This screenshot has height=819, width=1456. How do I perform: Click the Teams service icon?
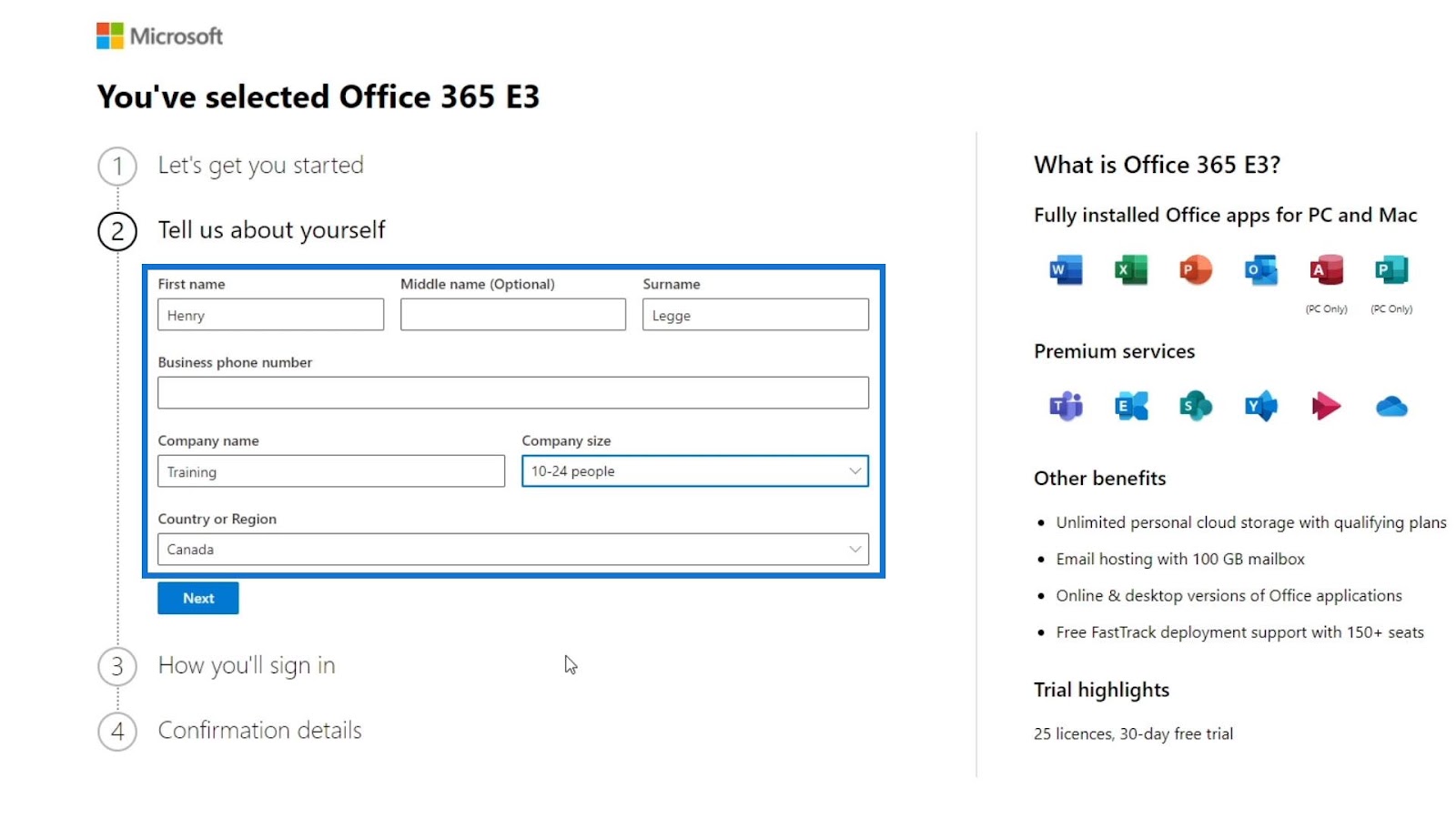point(1066,406)
